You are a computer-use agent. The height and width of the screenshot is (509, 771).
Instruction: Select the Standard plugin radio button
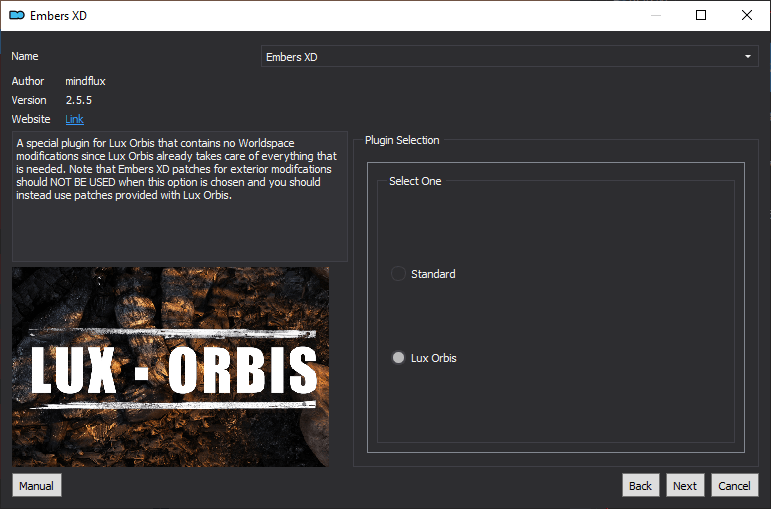398,273
